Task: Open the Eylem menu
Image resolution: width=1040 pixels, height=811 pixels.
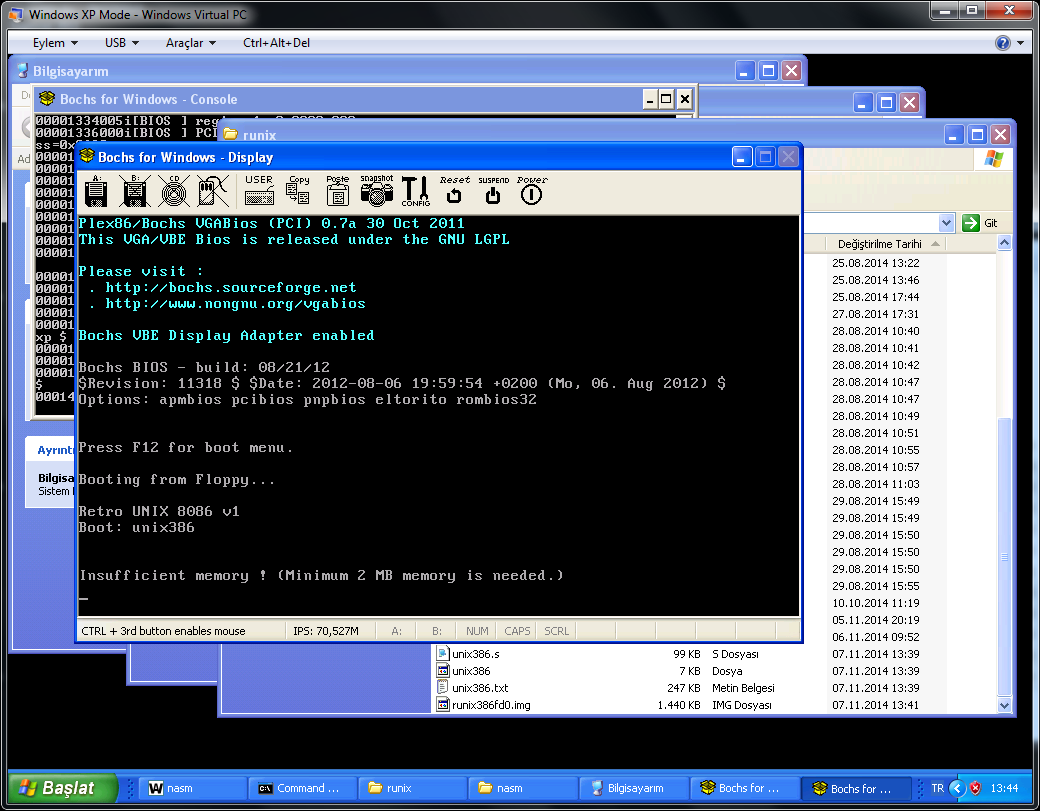Action: tap(55, 42)
